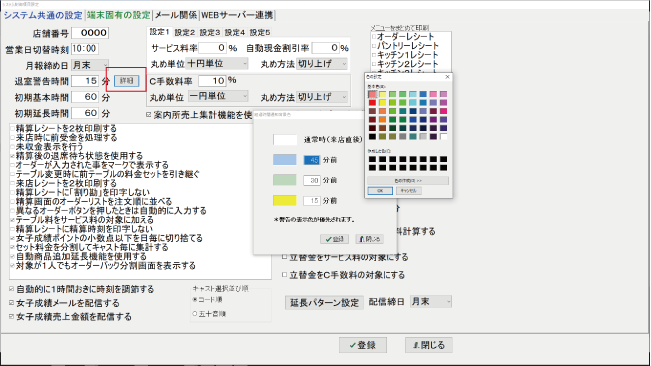The height and width of the screenshot is (366, 651).
Task: Open the 丸め方法 dropdown in the C手数料率 section
Action: (322, 97)
